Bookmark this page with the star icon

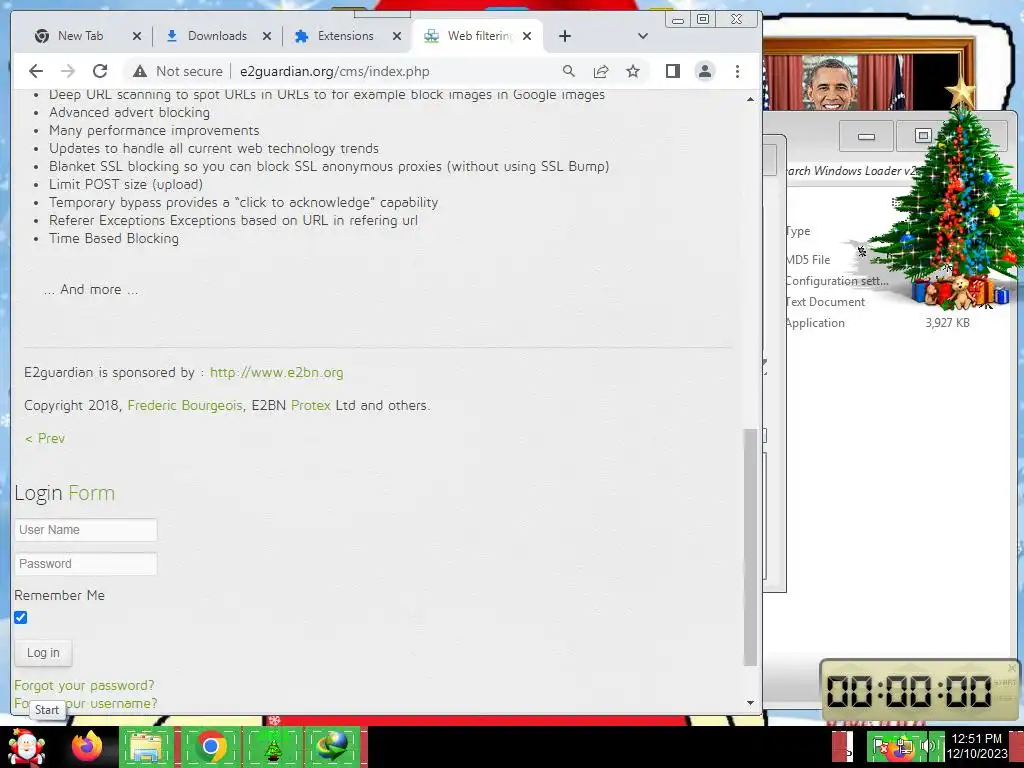[633, 71]
